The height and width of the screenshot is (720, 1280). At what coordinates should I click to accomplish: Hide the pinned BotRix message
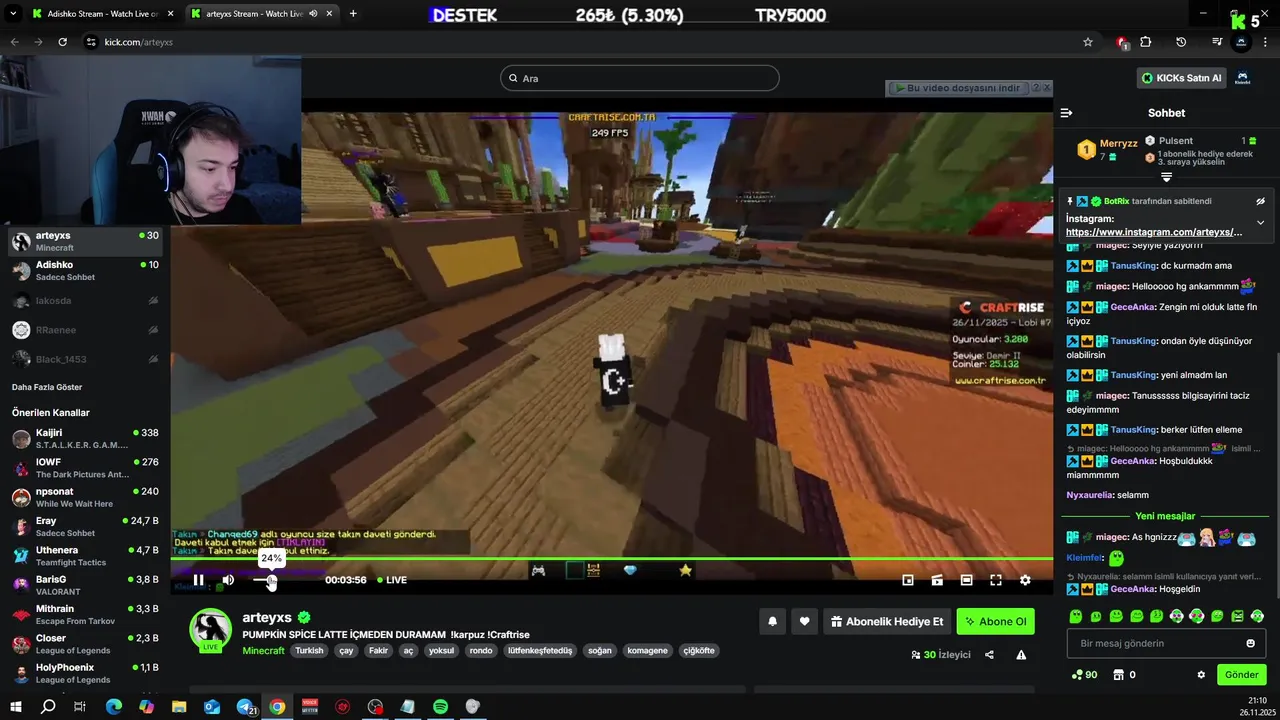tap(1260, 201)
